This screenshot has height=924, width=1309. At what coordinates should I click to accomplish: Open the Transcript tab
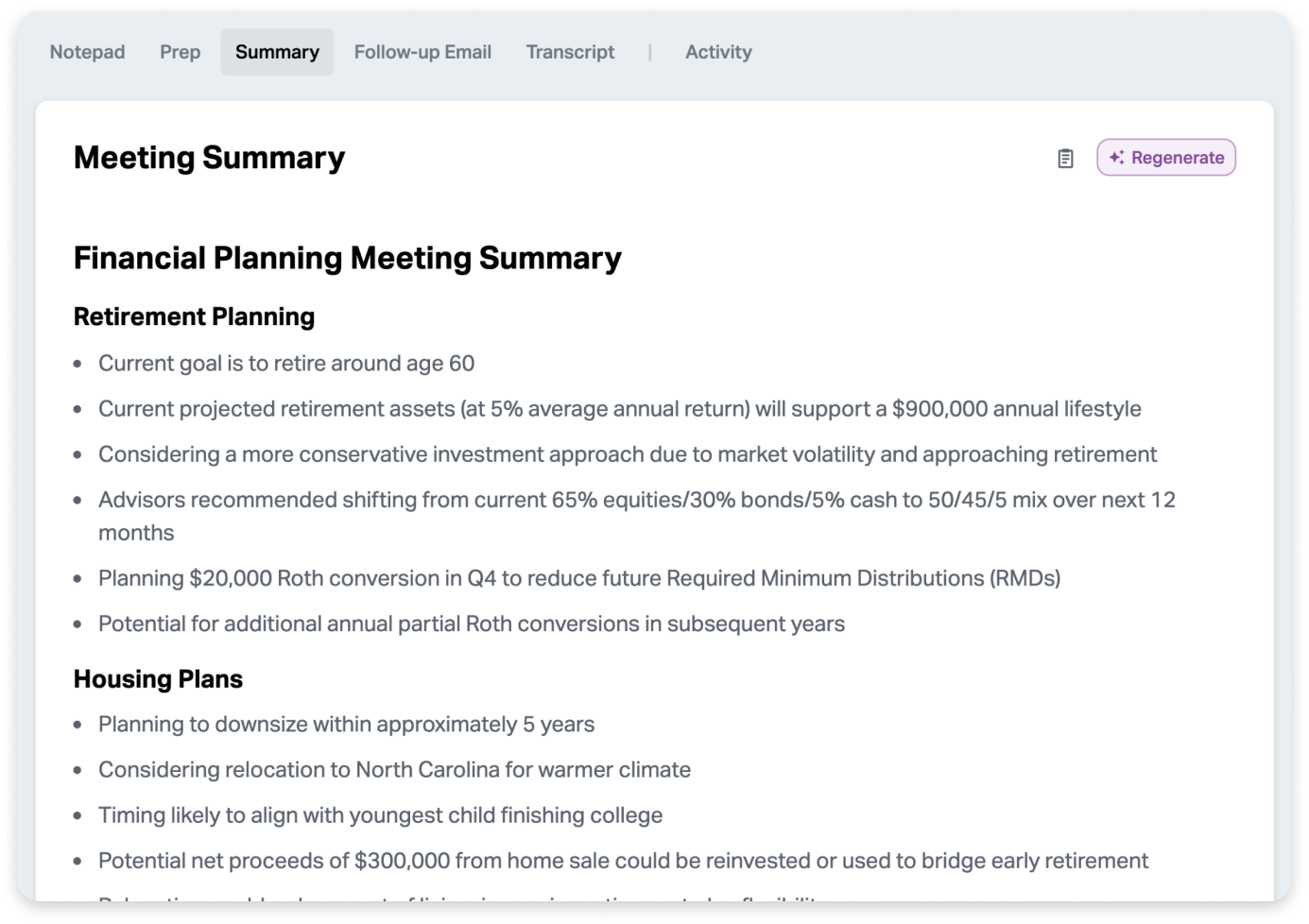click(x=570, y=52)
